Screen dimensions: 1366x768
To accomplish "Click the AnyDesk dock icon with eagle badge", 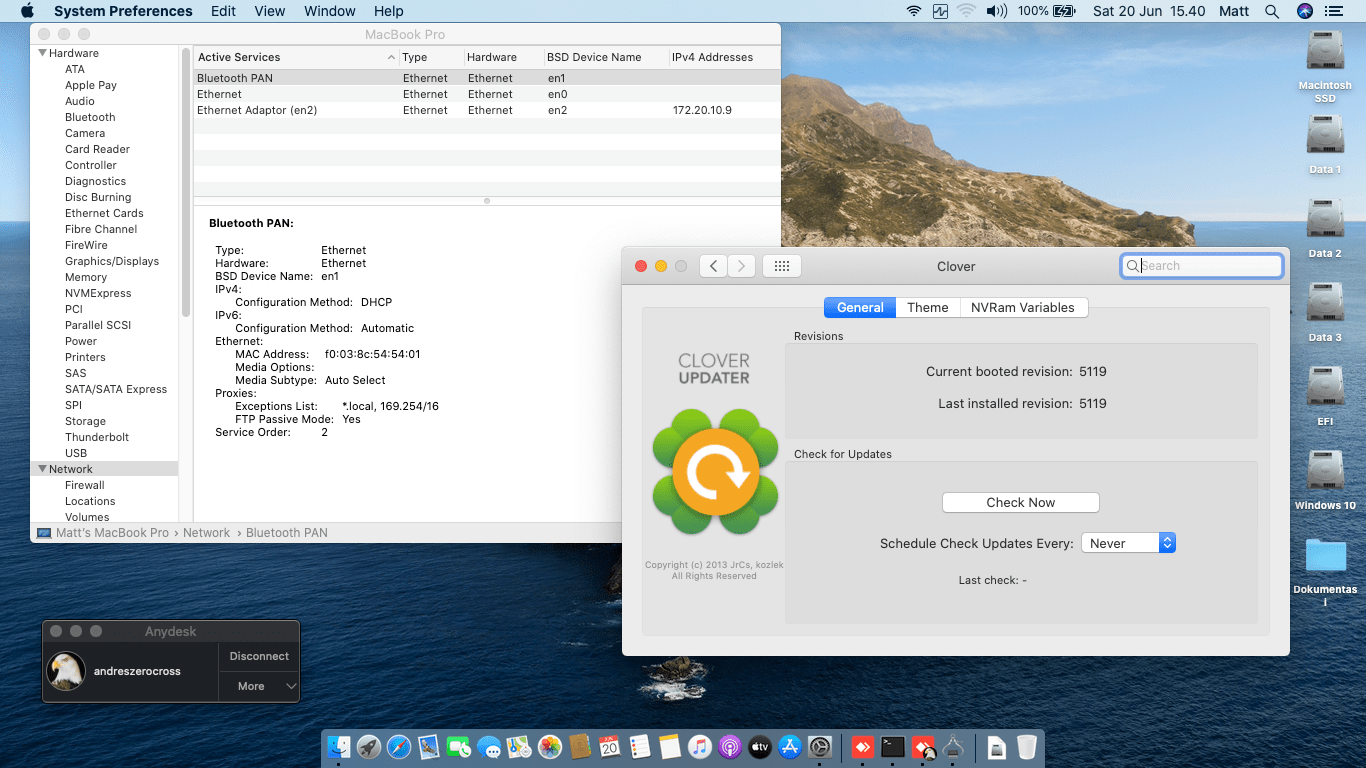I will pos(923,747).
